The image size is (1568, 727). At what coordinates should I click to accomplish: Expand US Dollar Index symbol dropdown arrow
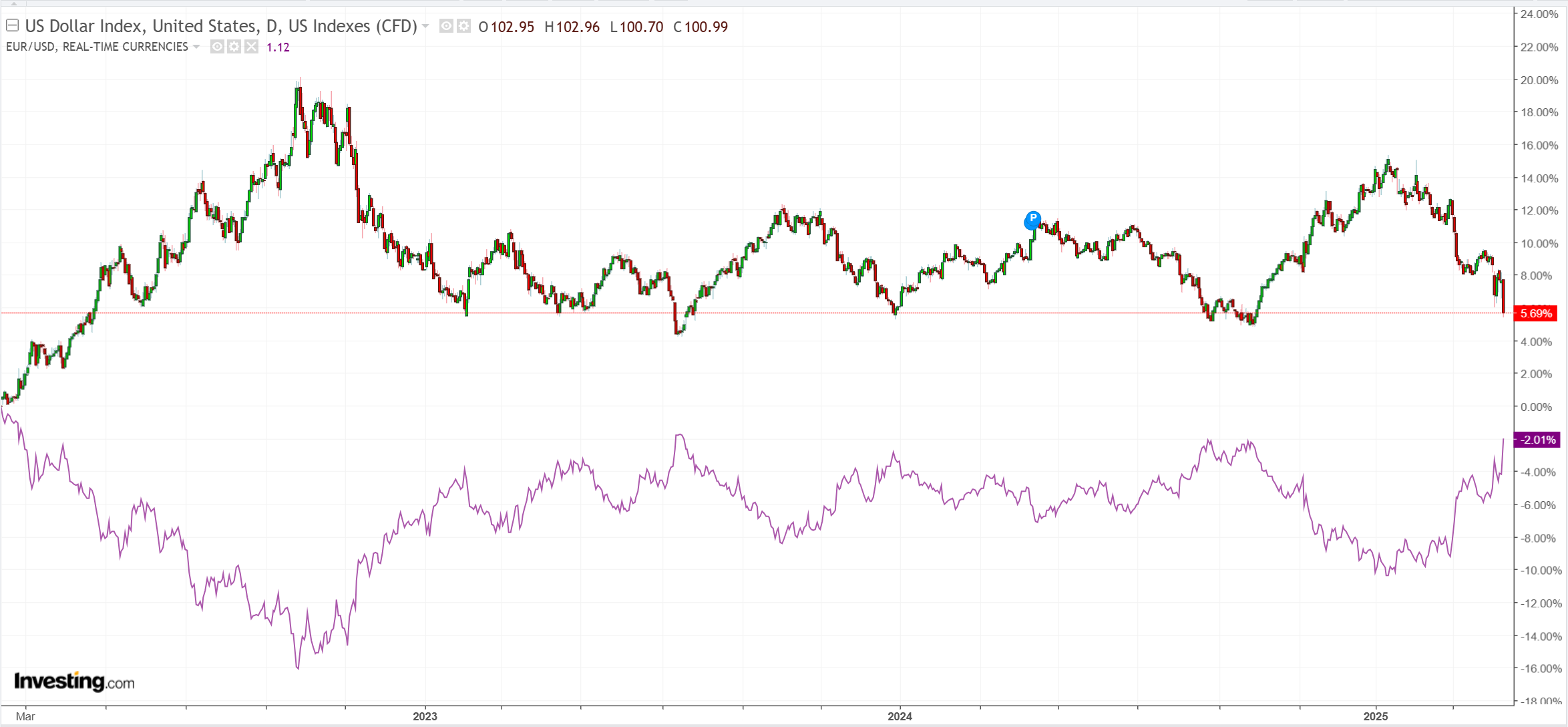(x=426, y=27)
